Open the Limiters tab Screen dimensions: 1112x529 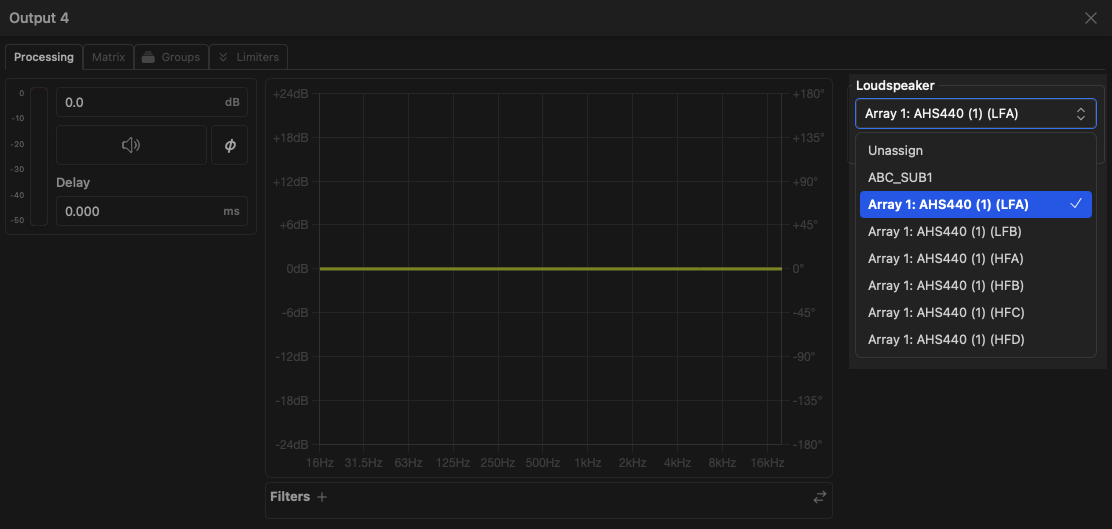[x=249, y=57]
